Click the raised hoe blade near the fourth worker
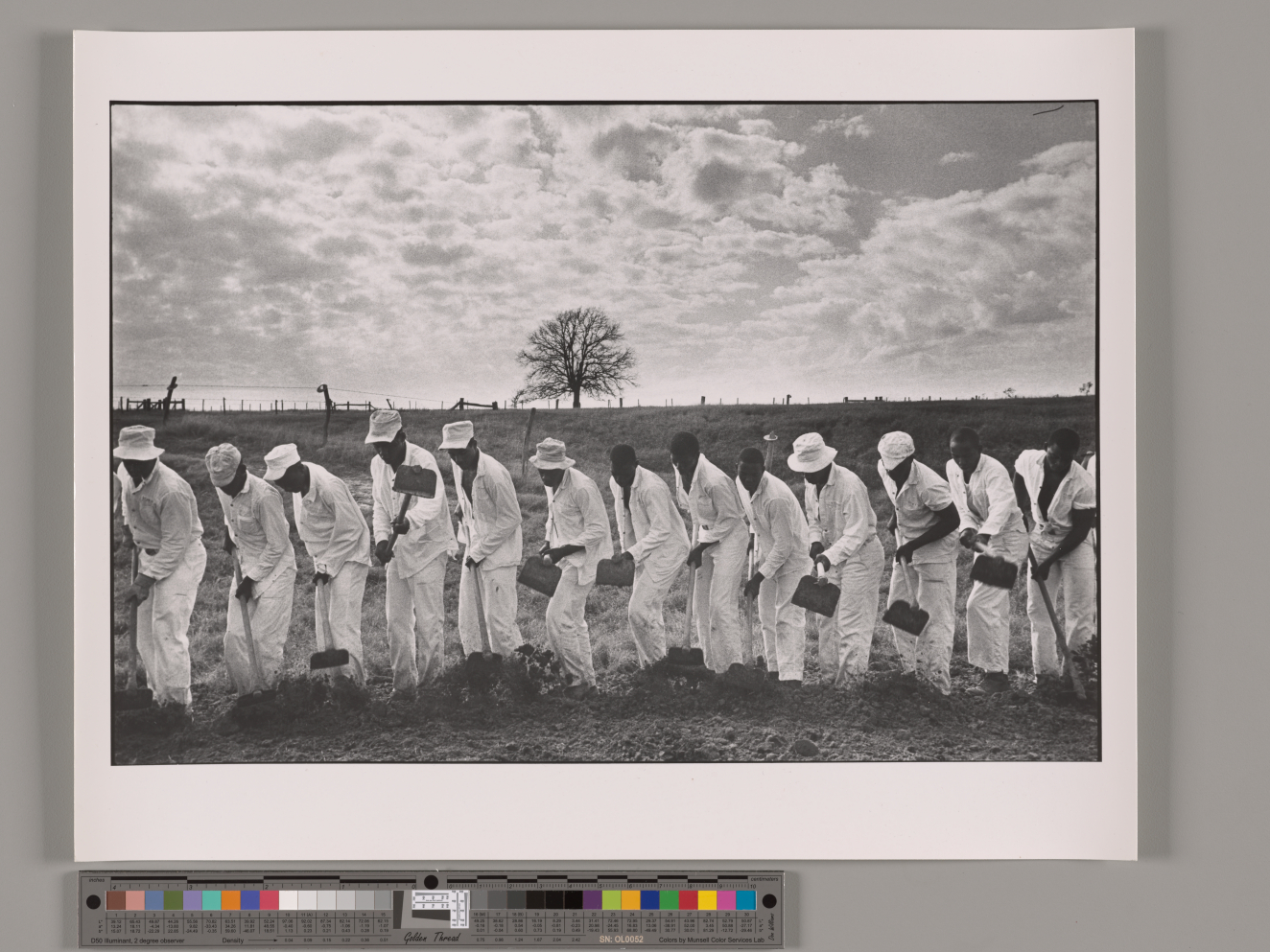Image resolution: width=1270 pixels, height=952 pixels. pyautogui.click(x=415, y=480)
